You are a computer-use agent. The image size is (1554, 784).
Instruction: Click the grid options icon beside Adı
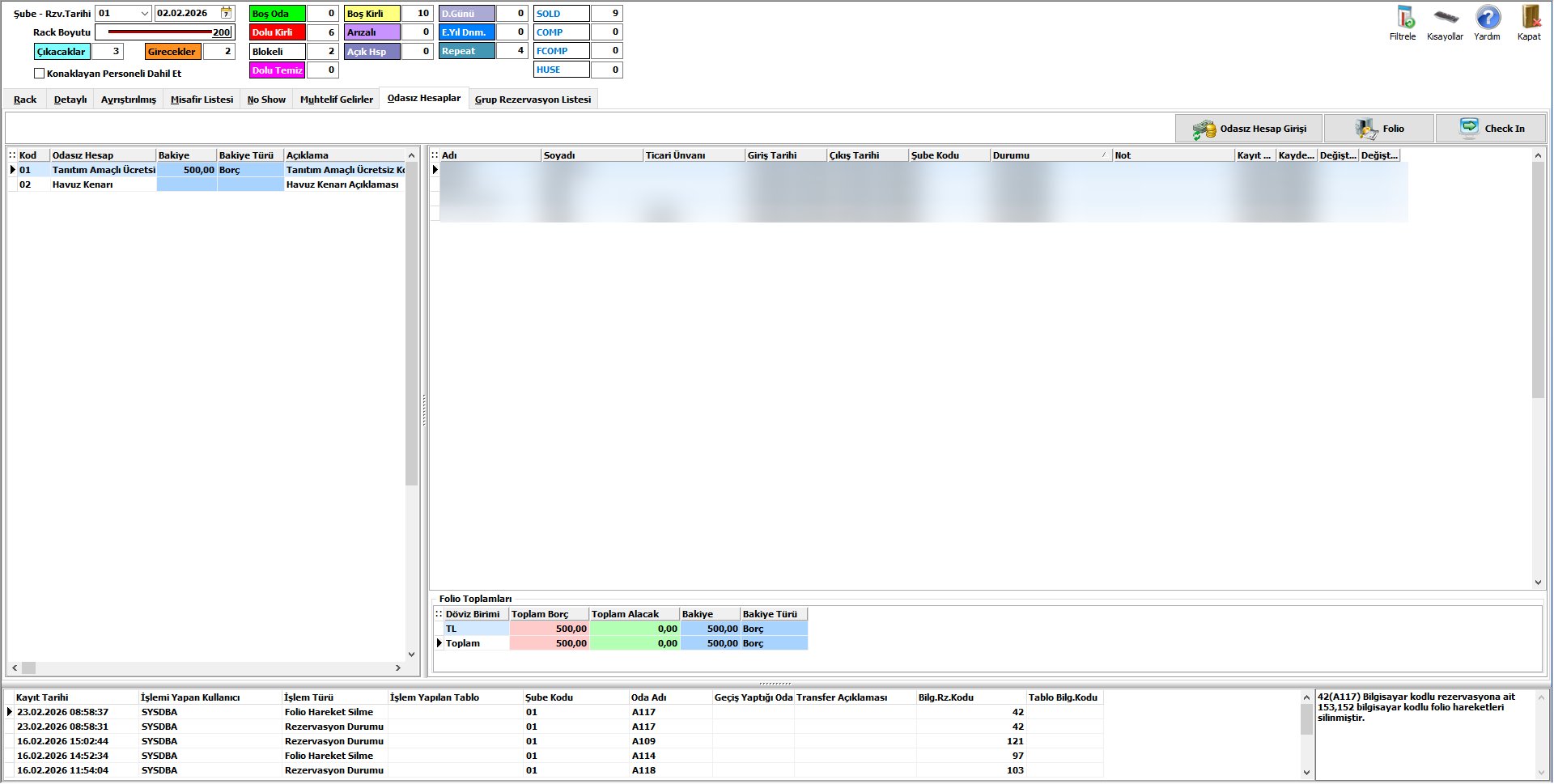pos(435,155)
